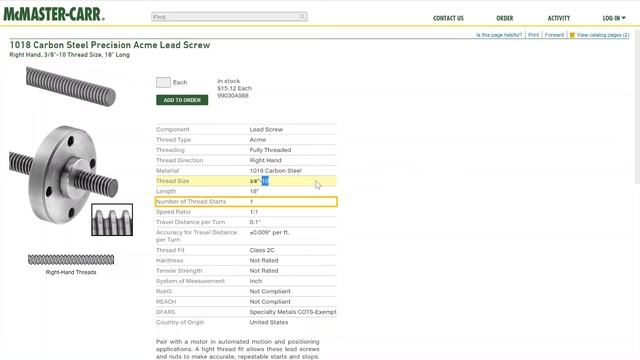The width and height of the screenshot is (640, 360).
Task: Click the Add to Order button
Action: (x=182, y=100)
